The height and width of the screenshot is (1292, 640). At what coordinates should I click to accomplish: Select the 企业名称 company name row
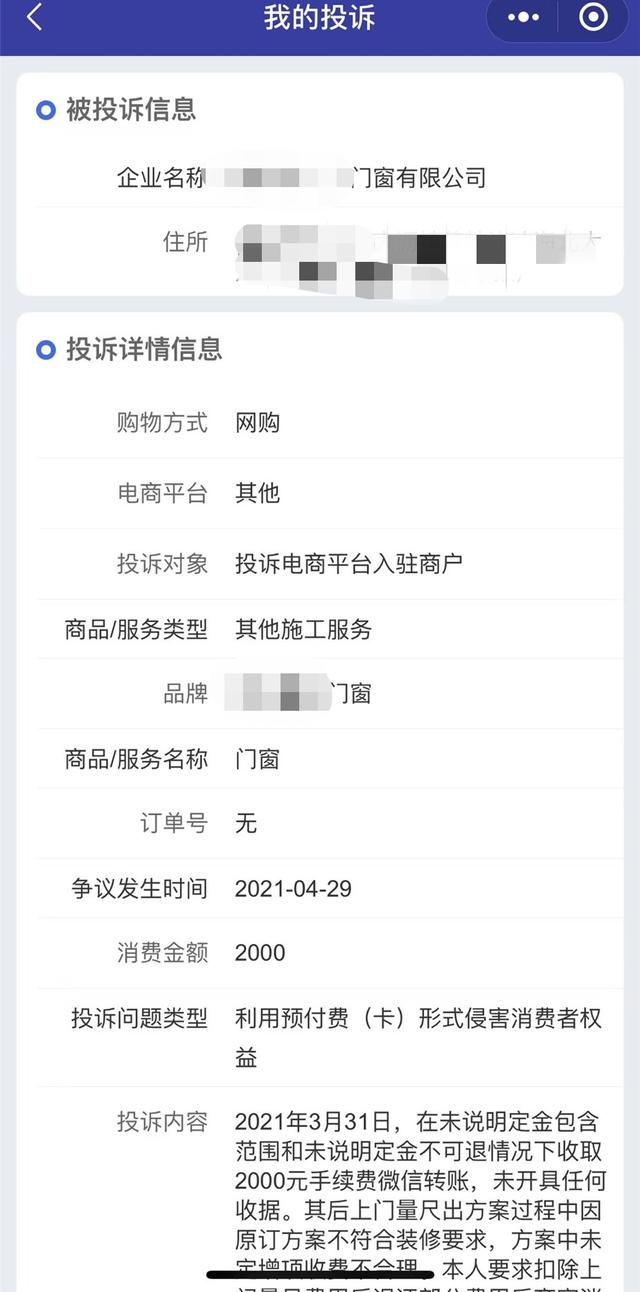point(320,178)
